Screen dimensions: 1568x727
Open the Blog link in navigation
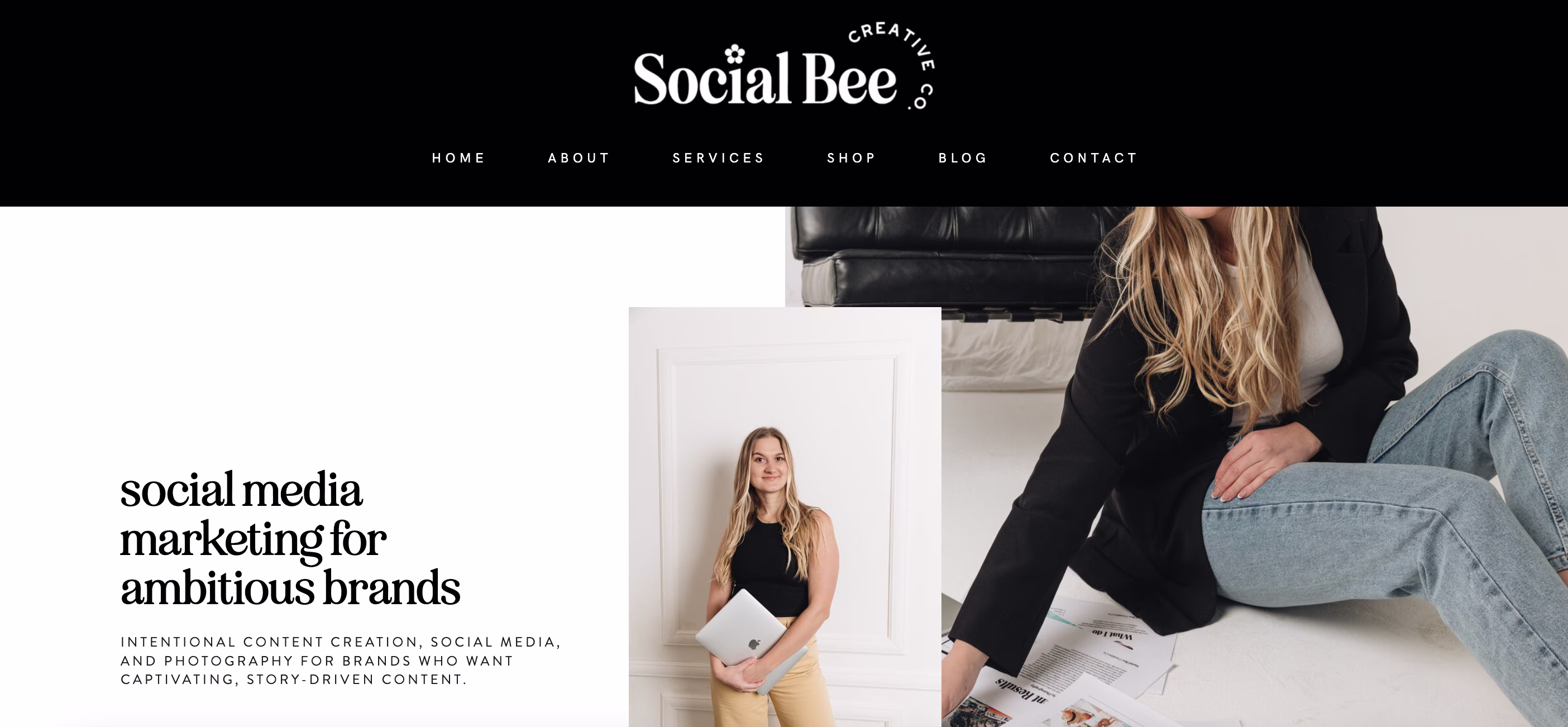pyautogui.click(x=963, y=159)
